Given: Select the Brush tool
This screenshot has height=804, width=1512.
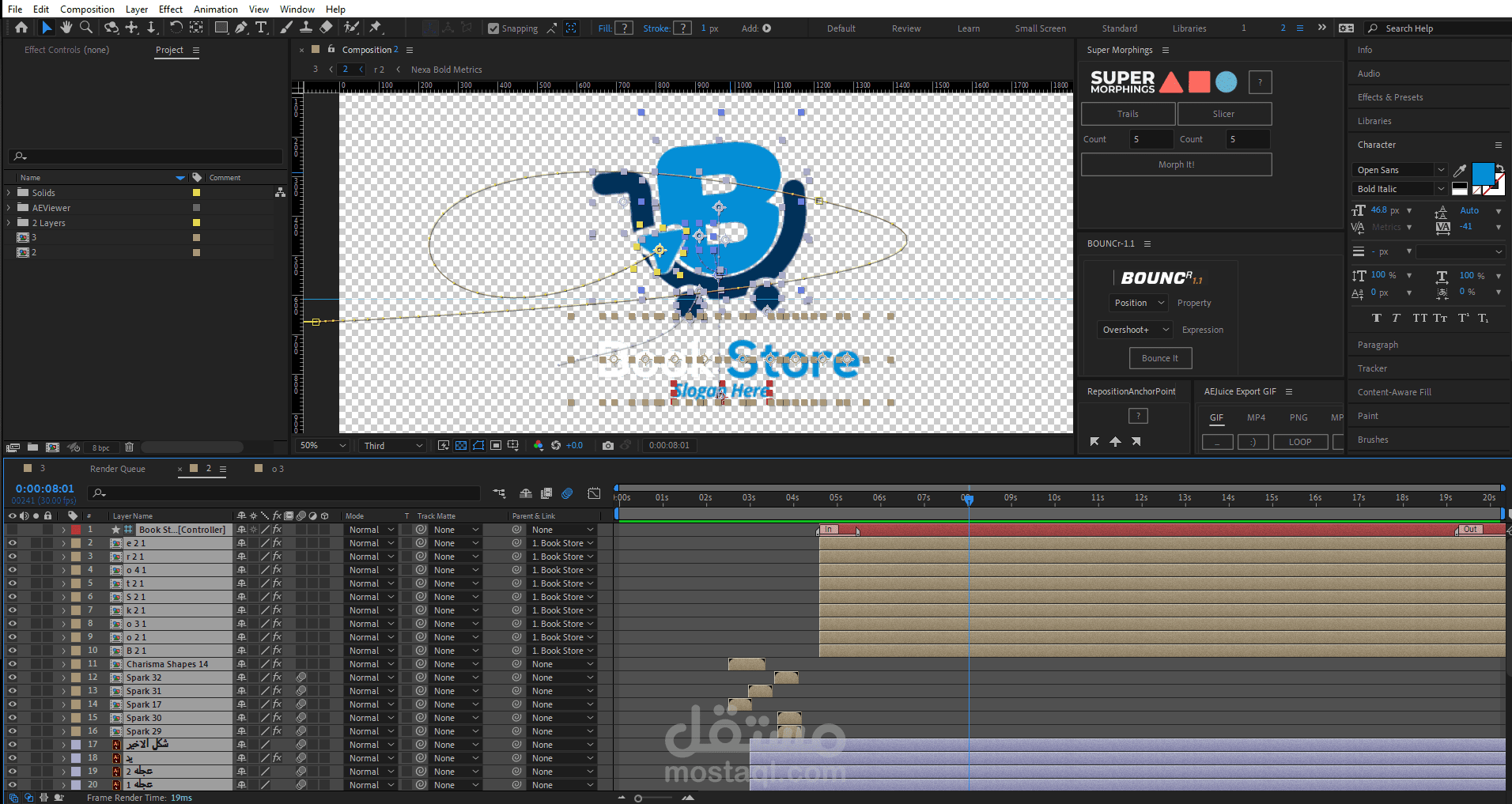Looking at the screenshot, I should [286, 28].
